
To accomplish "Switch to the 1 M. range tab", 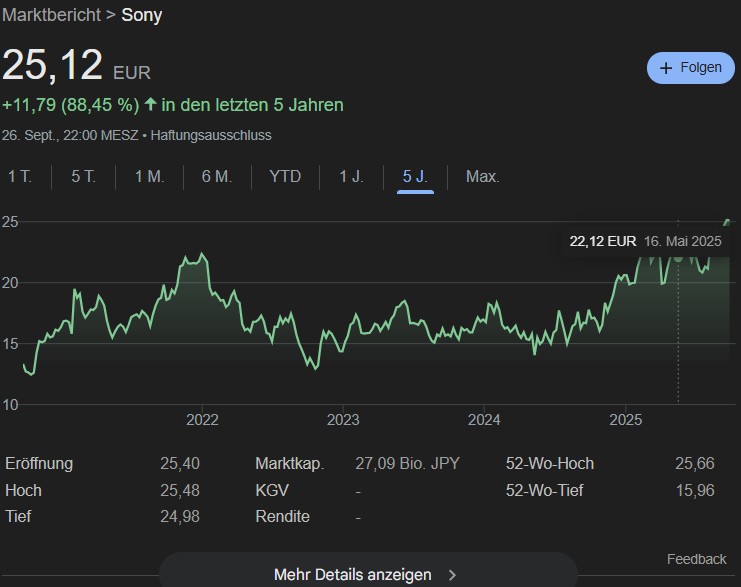I will coord(149,177).
